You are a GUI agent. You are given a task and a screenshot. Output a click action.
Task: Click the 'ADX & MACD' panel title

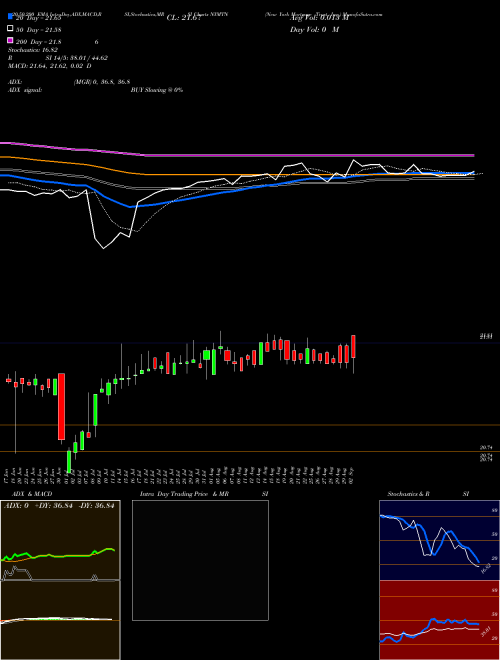[x=32, y=494]
